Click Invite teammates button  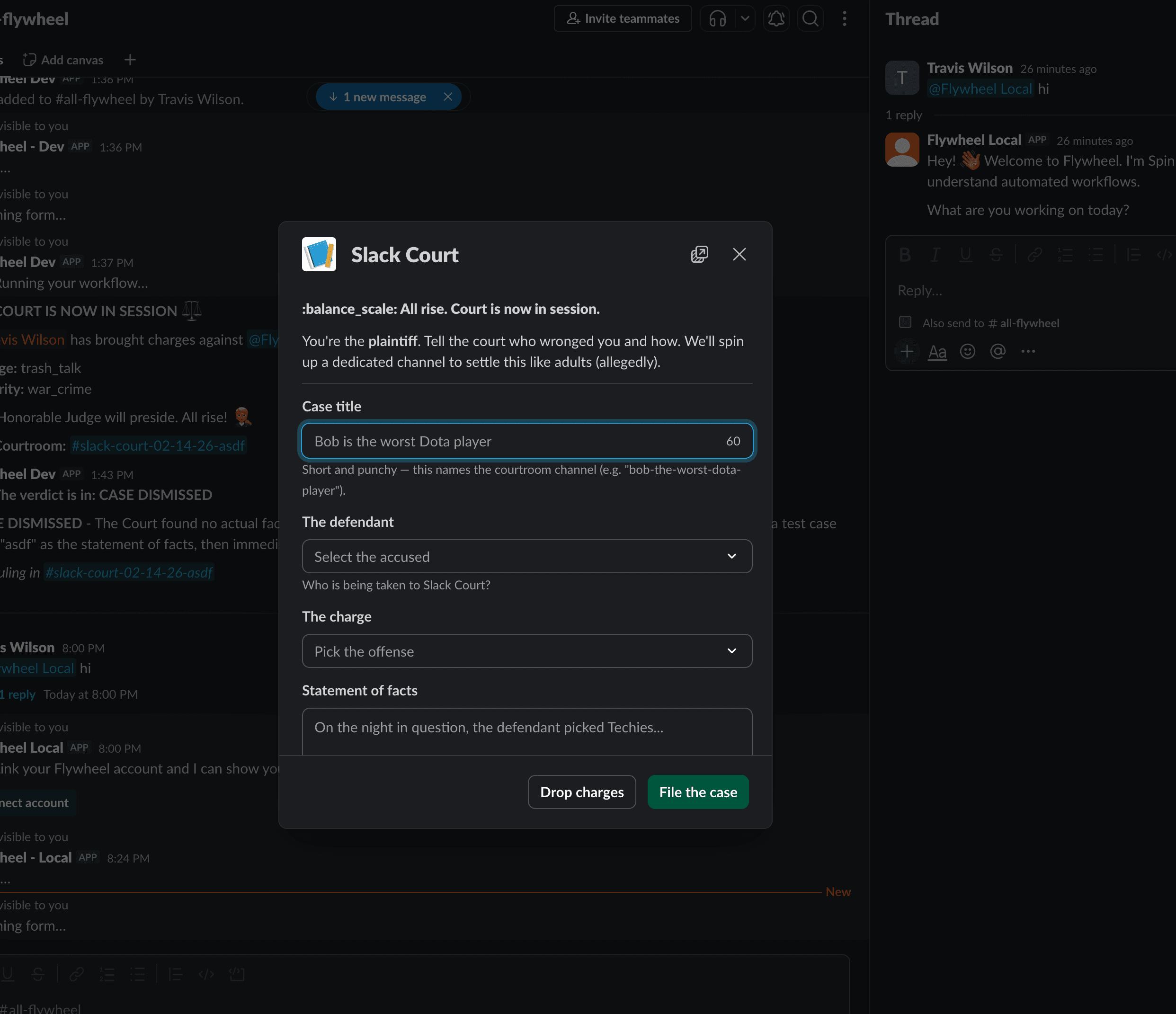point(623,19)
